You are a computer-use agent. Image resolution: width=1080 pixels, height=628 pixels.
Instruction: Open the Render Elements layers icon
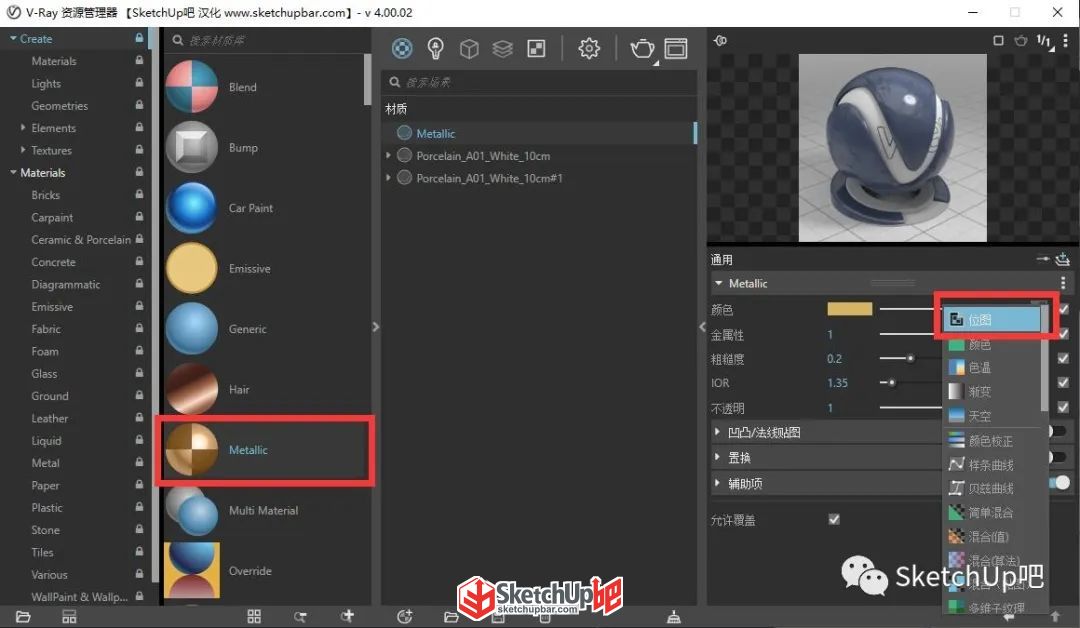pos(503,49)
